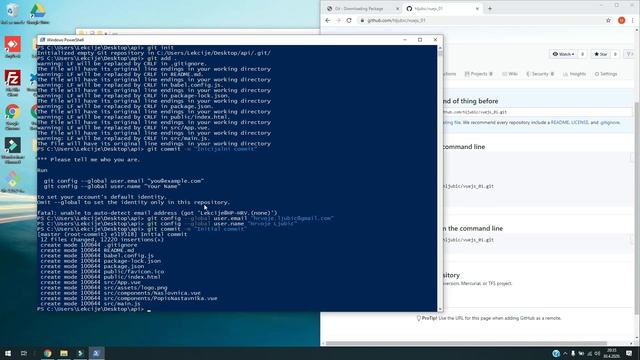Viewport: 640px width, 360px height.
Task: Maximize the Windows PowerShell window
Action: 420,40
